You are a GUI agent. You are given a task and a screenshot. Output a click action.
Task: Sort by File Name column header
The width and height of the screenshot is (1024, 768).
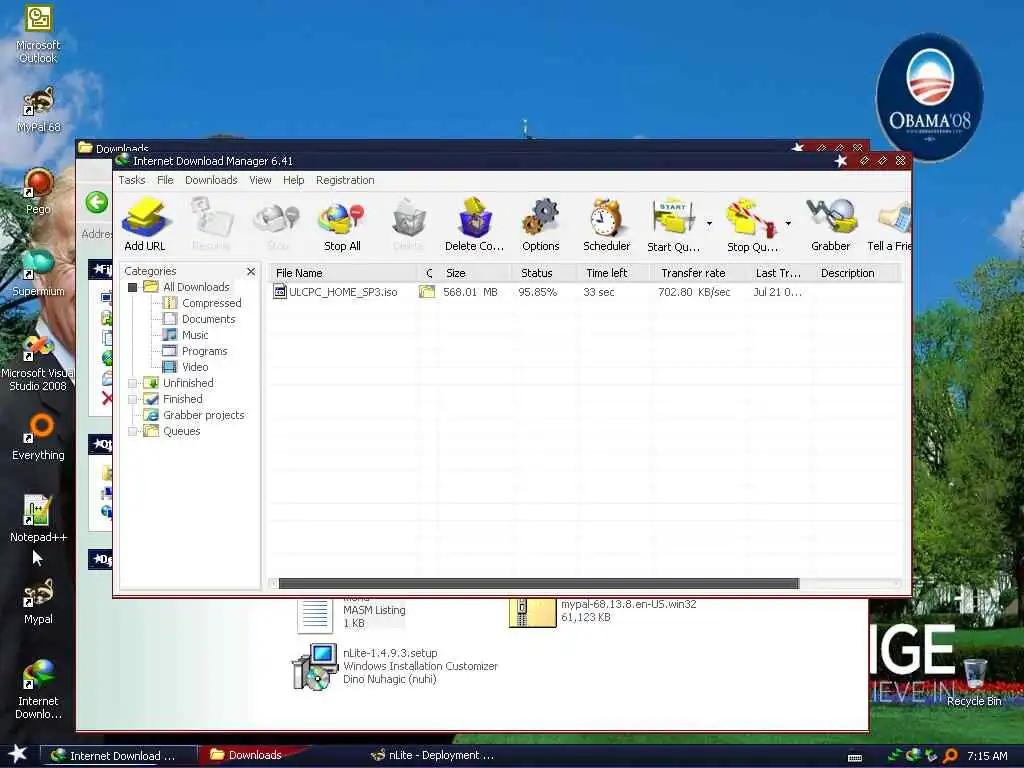pyautogui.click(x=344, y=273)
